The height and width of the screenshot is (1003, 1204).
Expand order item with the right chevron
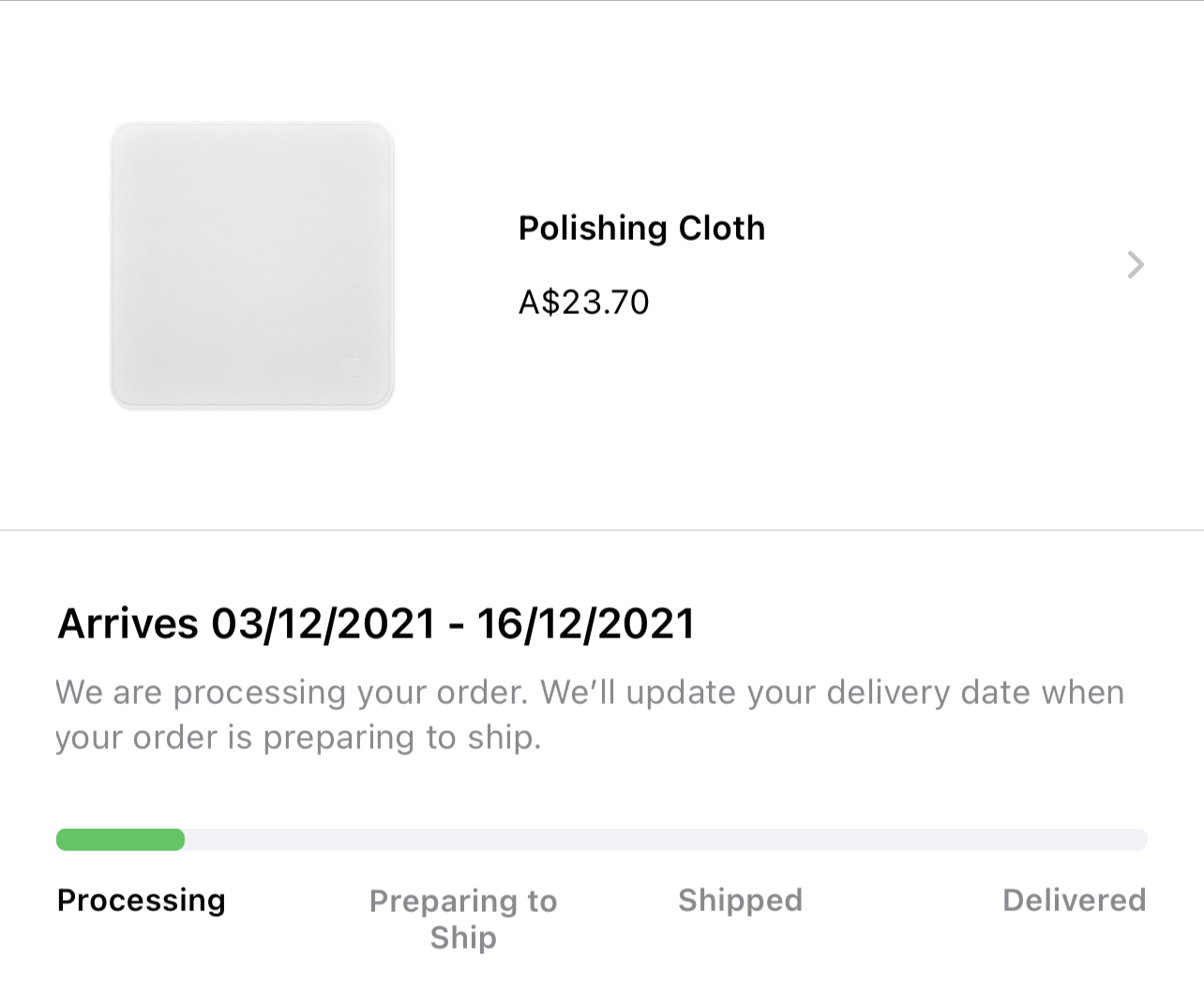1135,264
